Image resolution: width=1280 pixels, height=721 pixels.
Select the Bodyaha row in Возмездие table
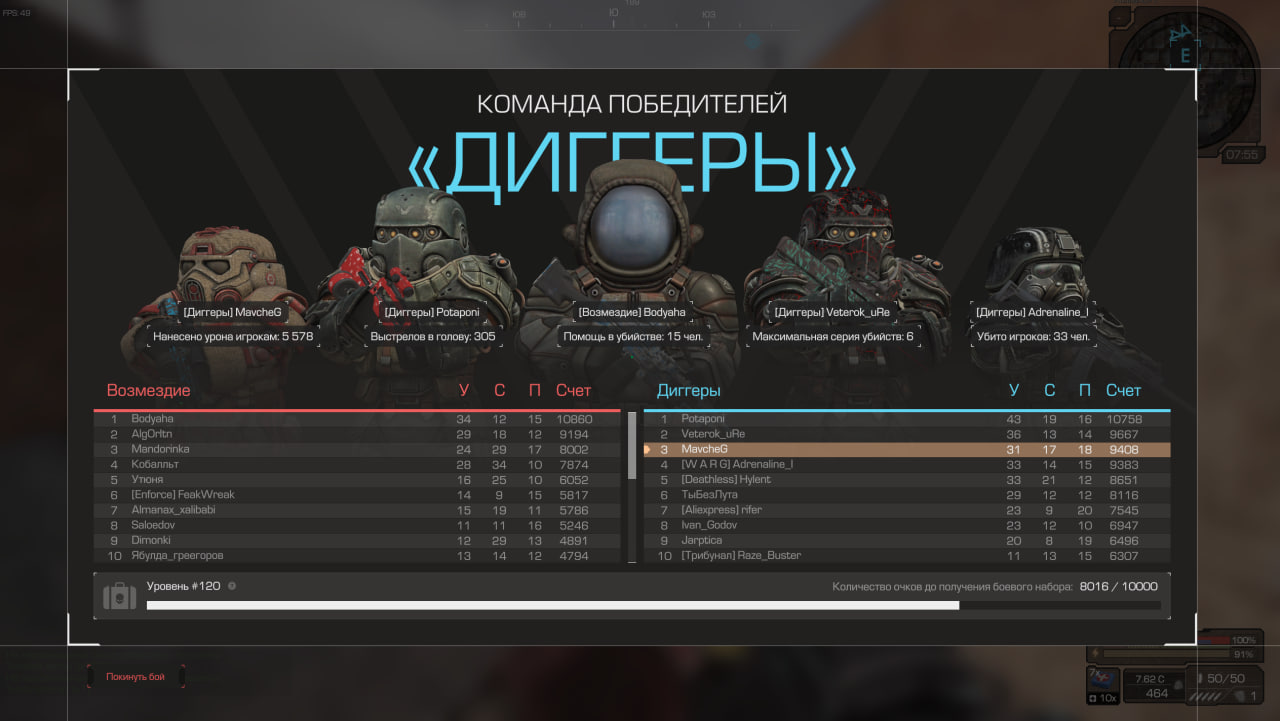(357, 419)
